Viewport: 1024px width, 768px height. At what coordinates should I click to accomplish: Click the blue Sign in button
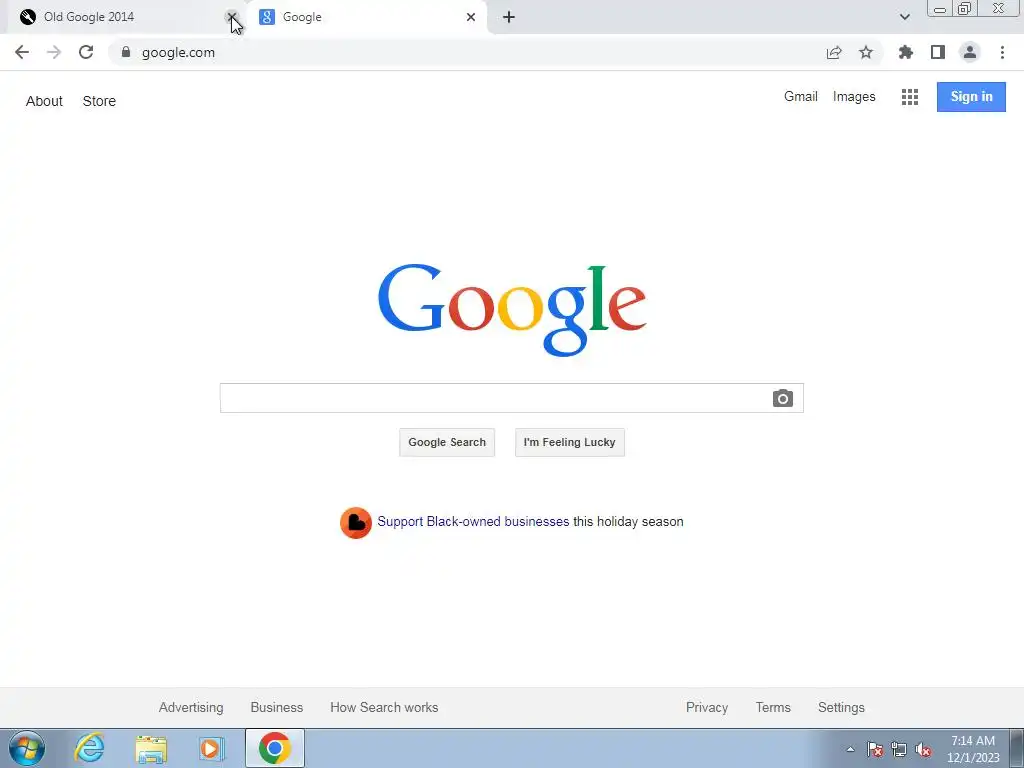click(x=971, y=97)
